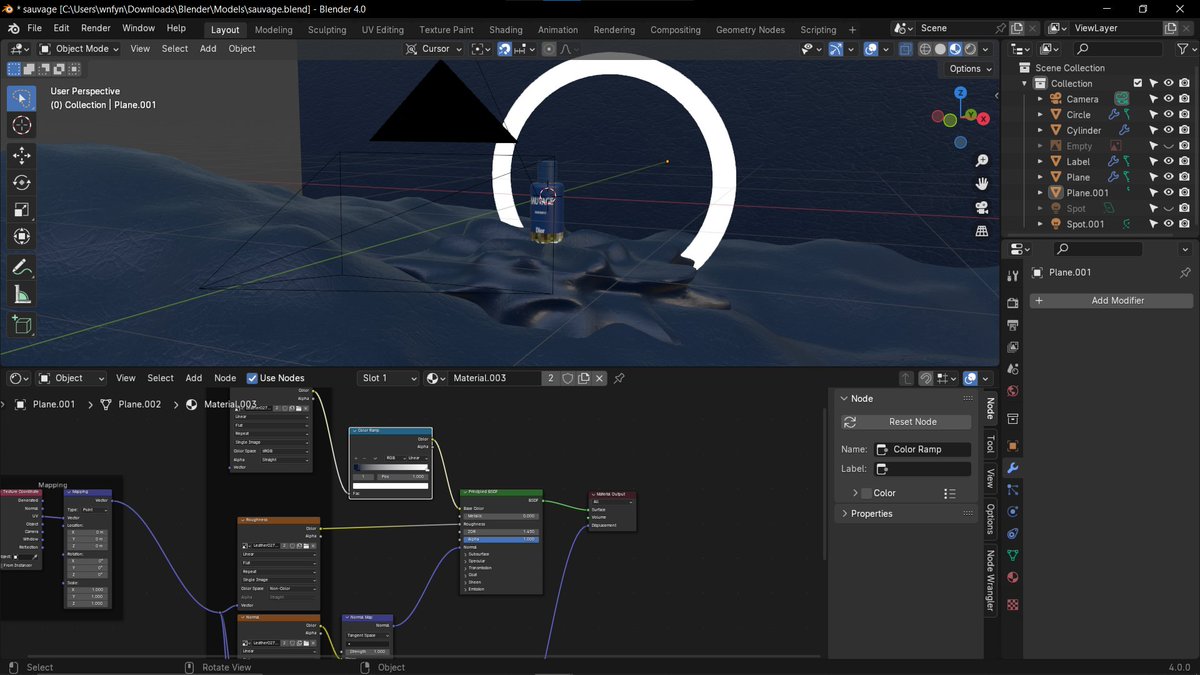Screen dimensions: 1200x675
Task: Switch to rendered viewport shading
Action: coord(970,48)
